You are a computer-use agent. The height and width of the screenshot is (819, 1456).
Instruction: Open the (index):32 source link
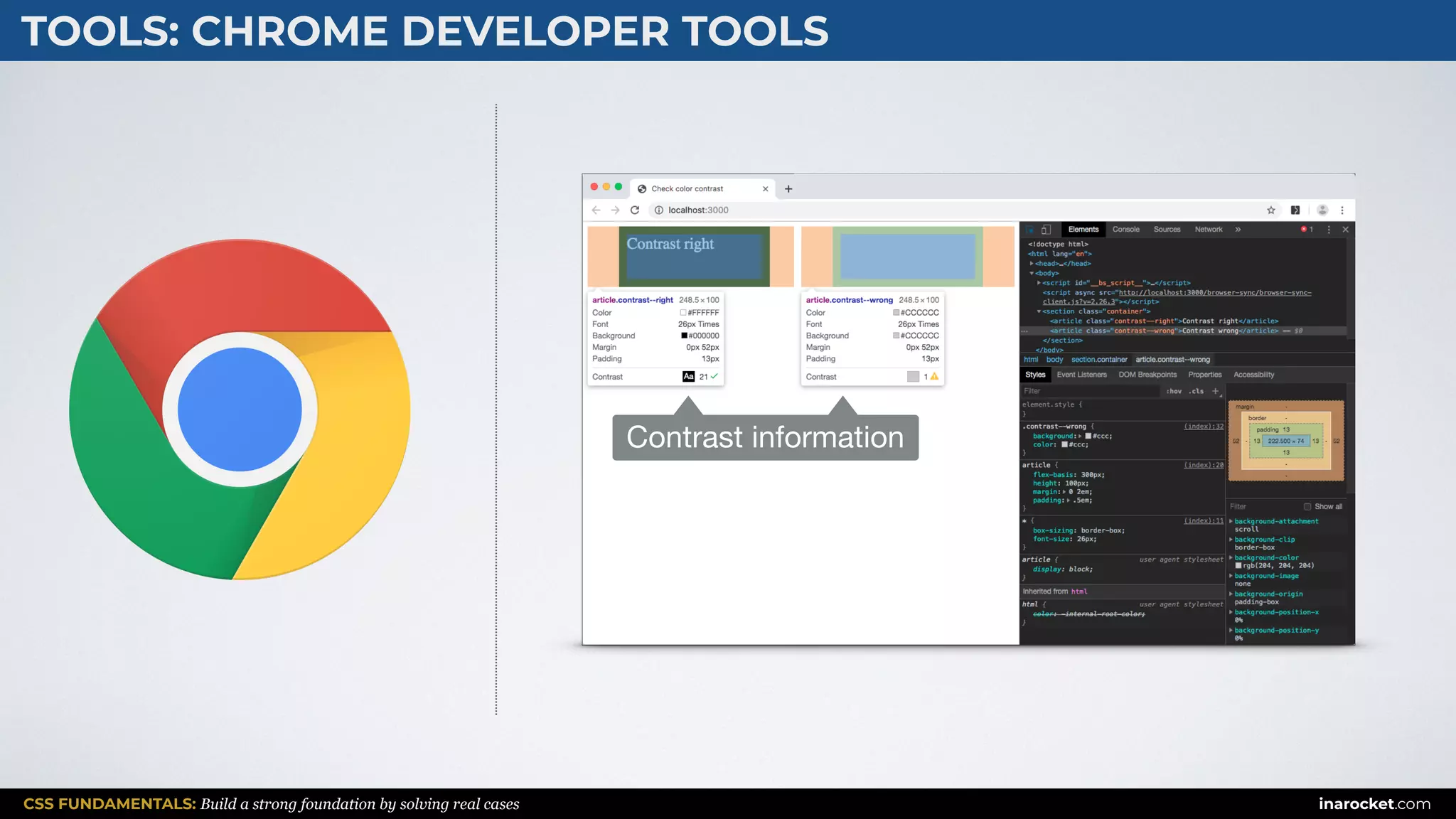(x=1204, y=427)
